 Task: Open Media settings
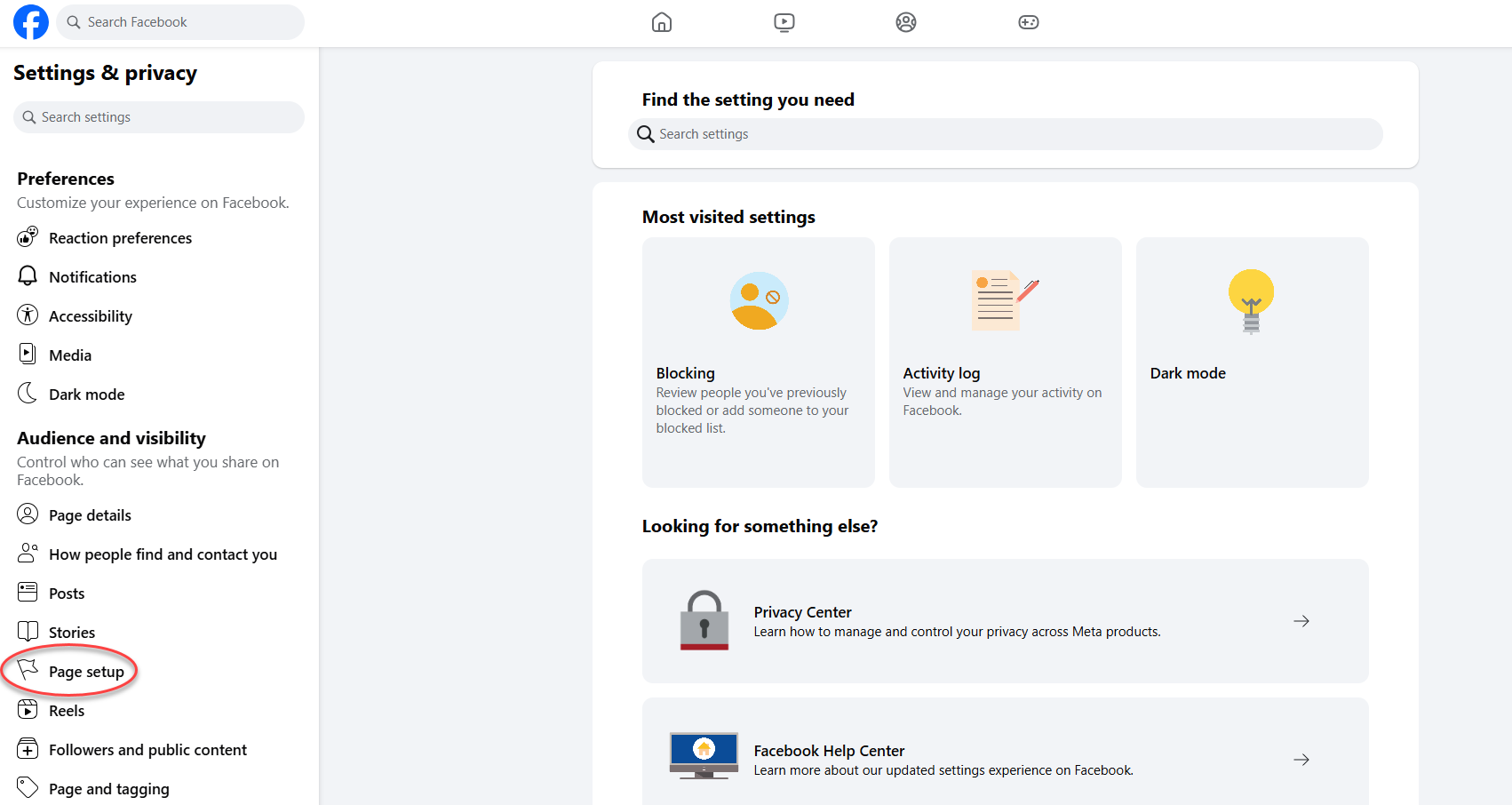[x=70, y=355]
